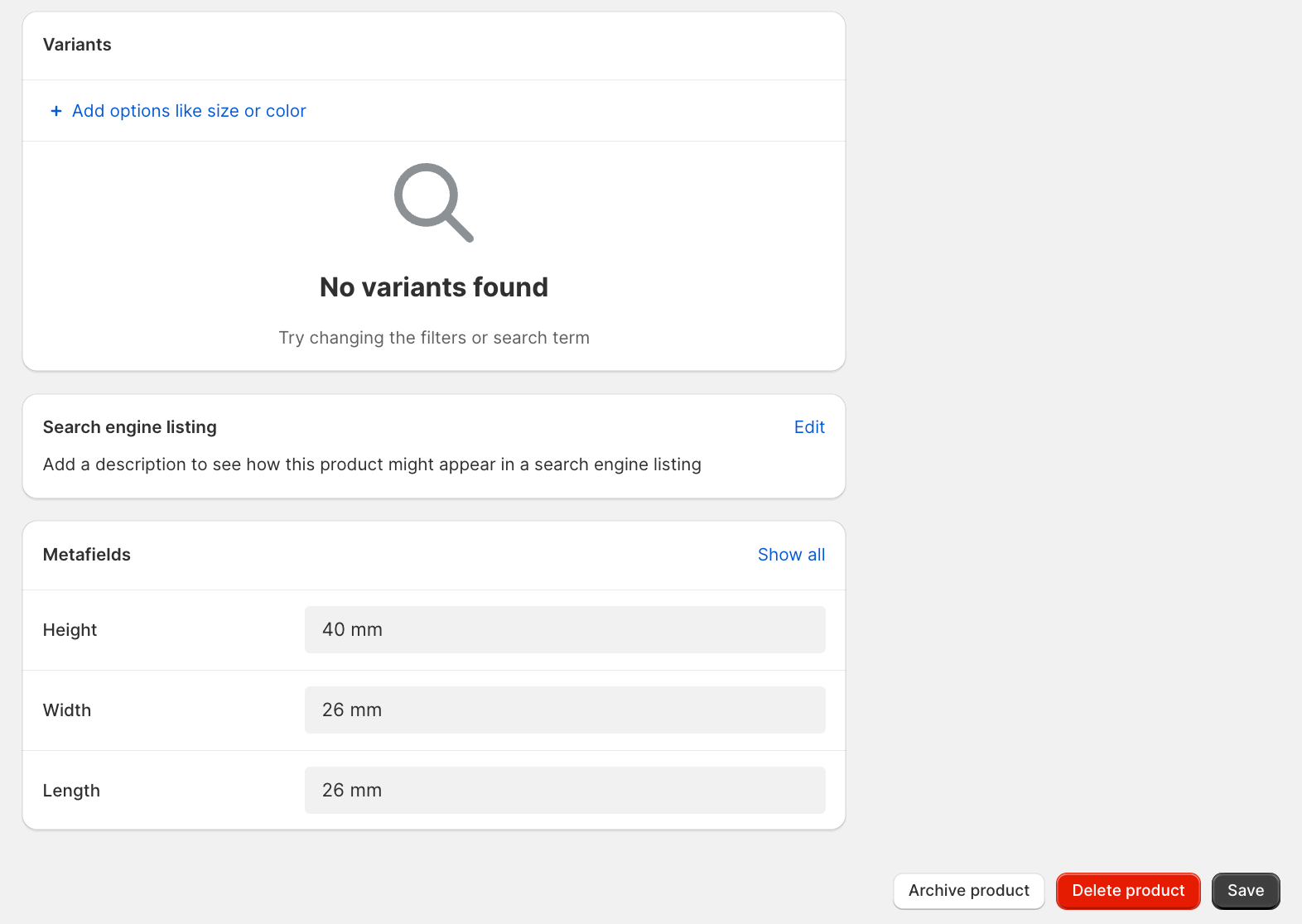Show all metafields
This screenshot has width=1302, height=924.
791,555
